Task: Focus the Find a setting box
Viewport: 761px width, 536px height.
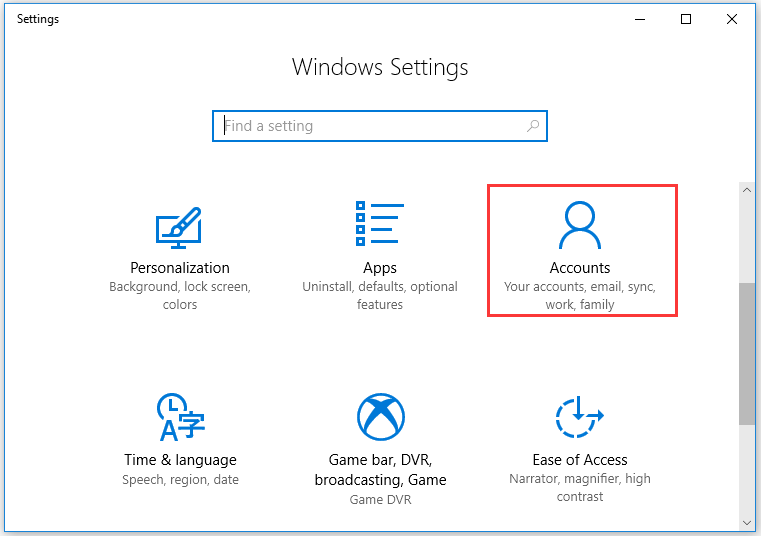Action: point(380,126)
